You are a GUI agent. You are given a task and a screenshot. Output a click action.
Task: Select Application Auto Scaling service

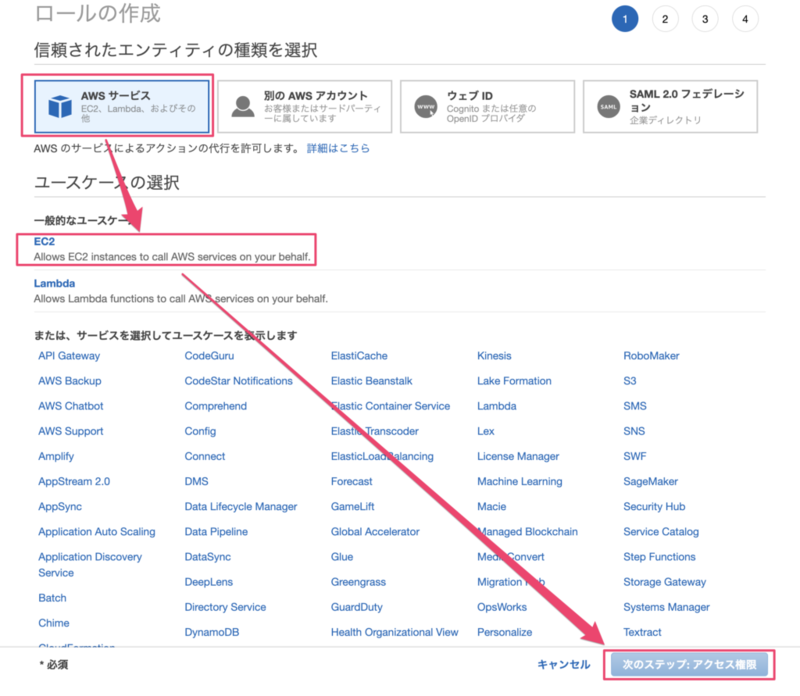(97, 532)
